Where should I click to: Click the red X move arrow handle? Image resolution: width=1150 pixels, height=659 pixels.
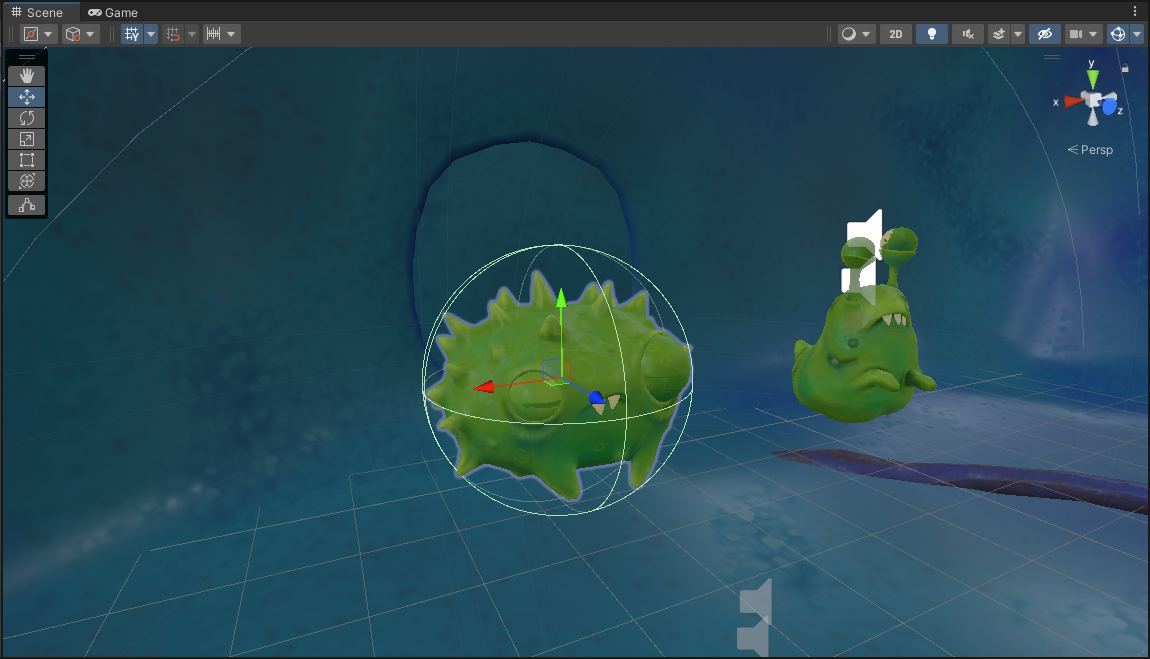click(483, 386)
